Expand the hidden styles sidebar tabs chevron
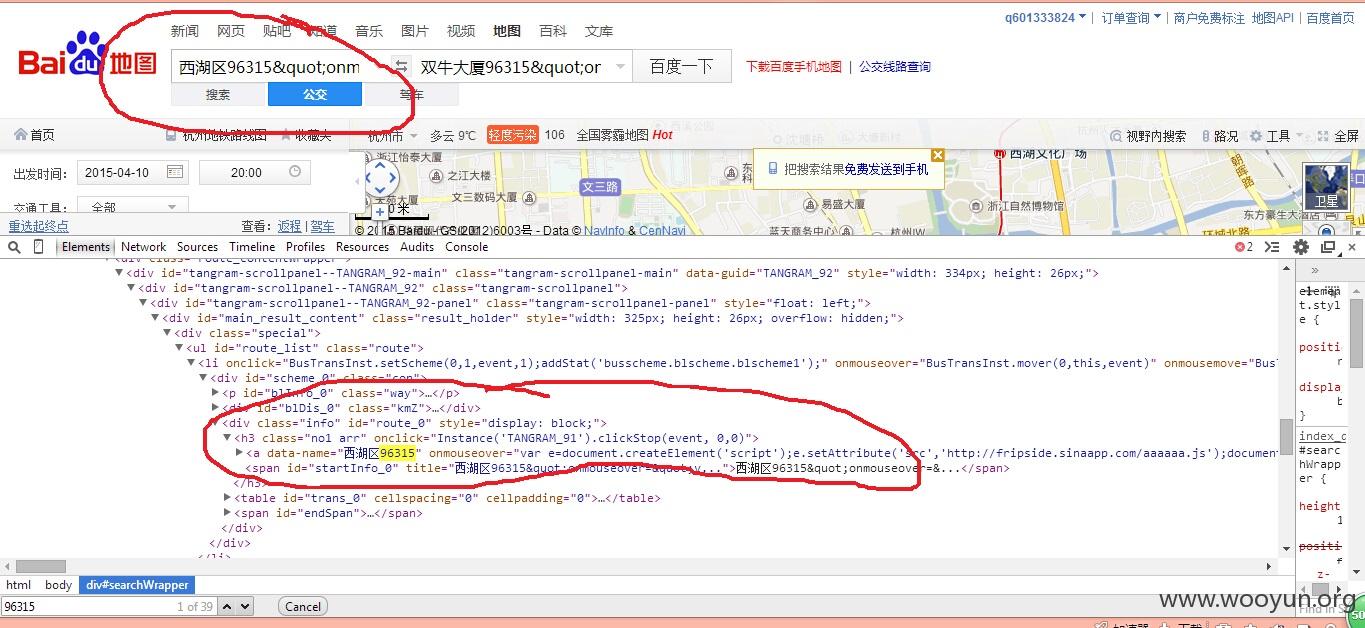This screenshot has width=1365, height=628. point(1314,270)
